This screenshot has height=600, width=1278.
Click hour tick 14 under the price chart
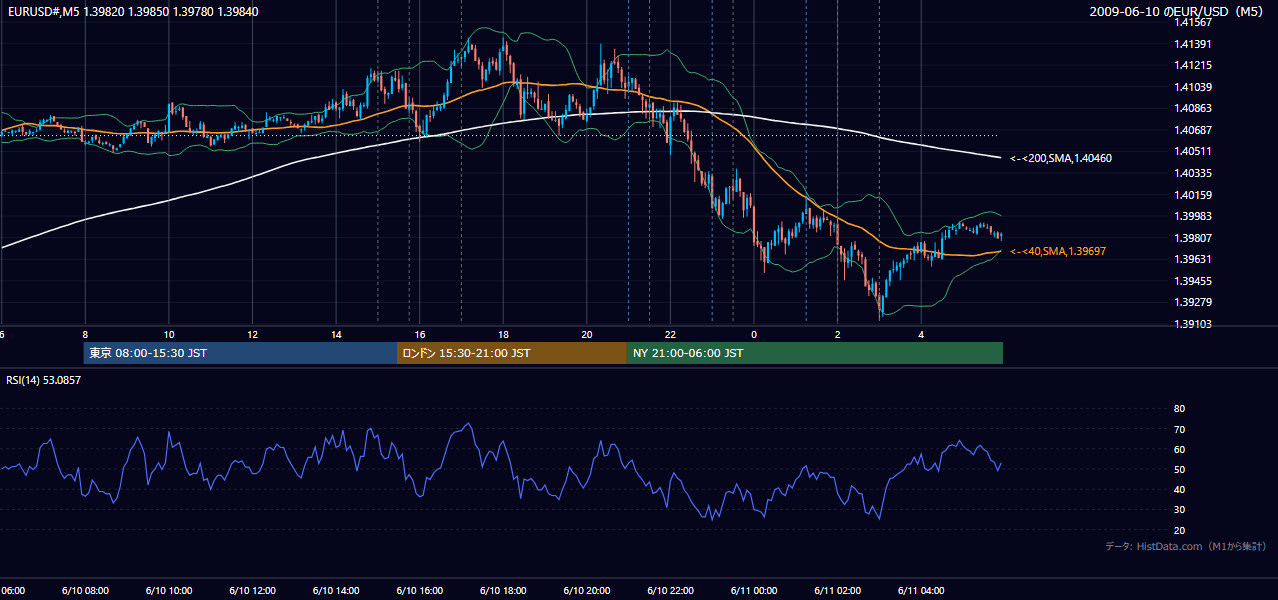(337, 334)
